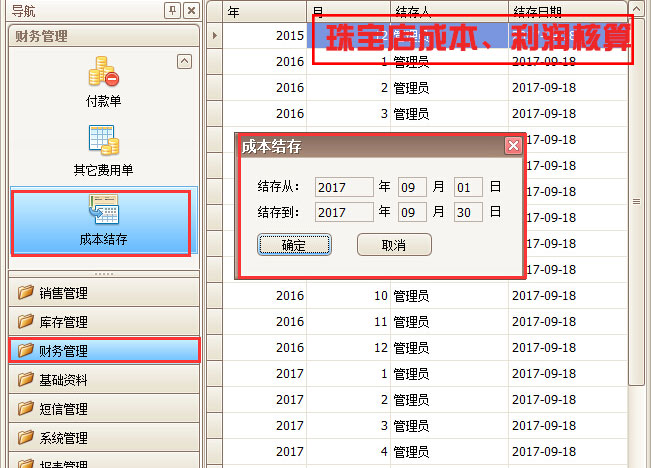
Task: Click the 年 column header
Action: coord(264,12)
